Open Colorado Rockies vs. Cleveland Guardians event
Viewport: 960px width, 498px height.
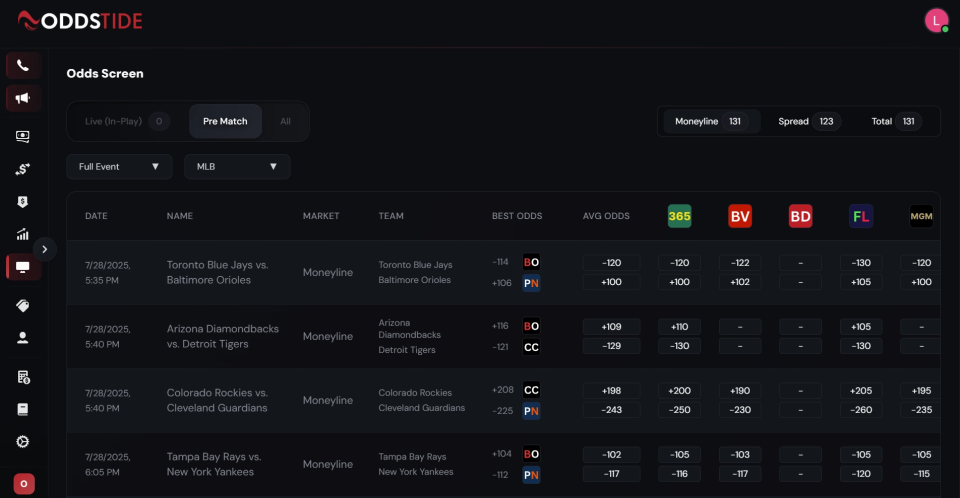pyautogui.click(x=217, y=400)
